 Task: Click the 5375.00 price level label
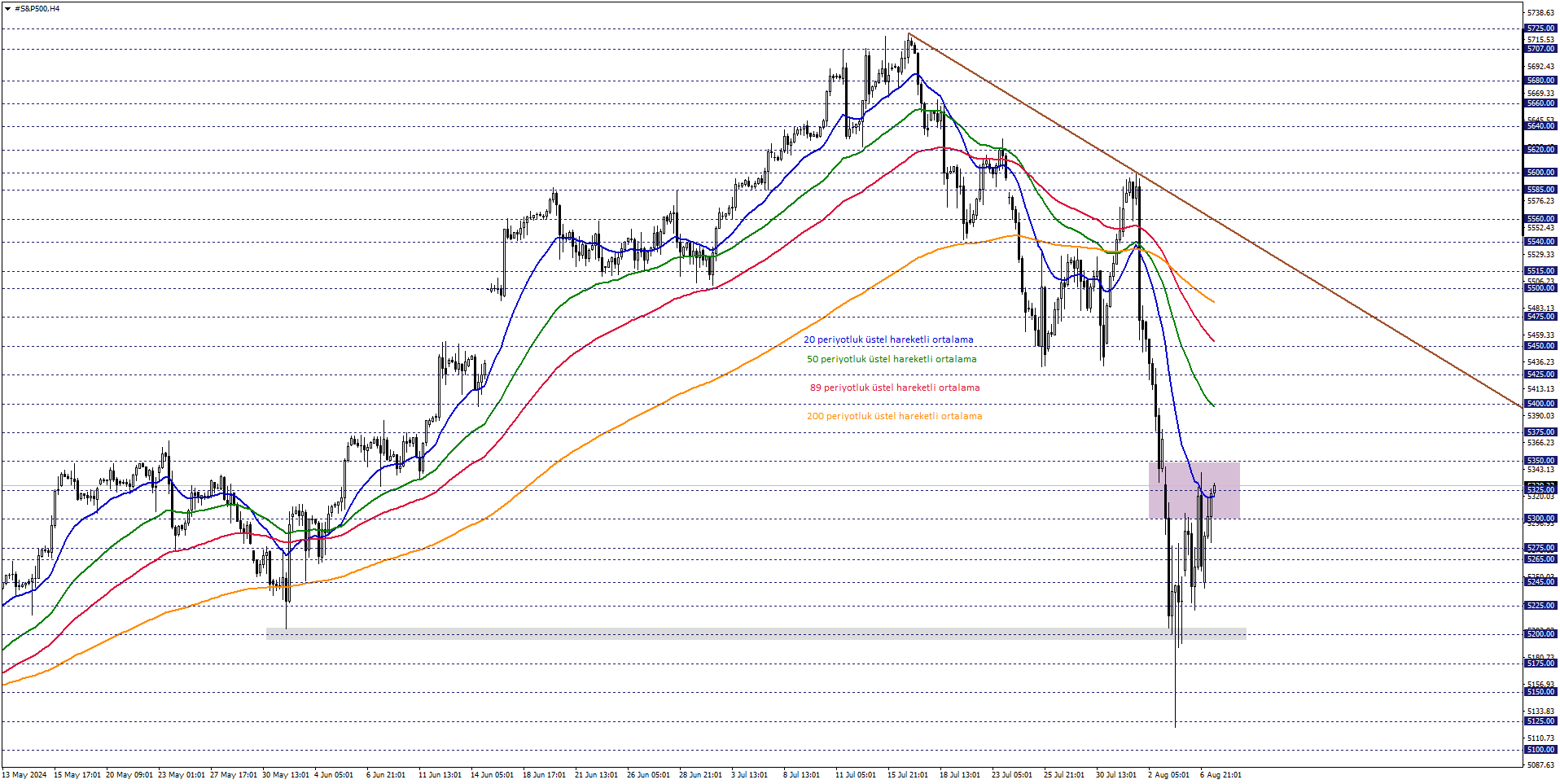[1540, 432]
